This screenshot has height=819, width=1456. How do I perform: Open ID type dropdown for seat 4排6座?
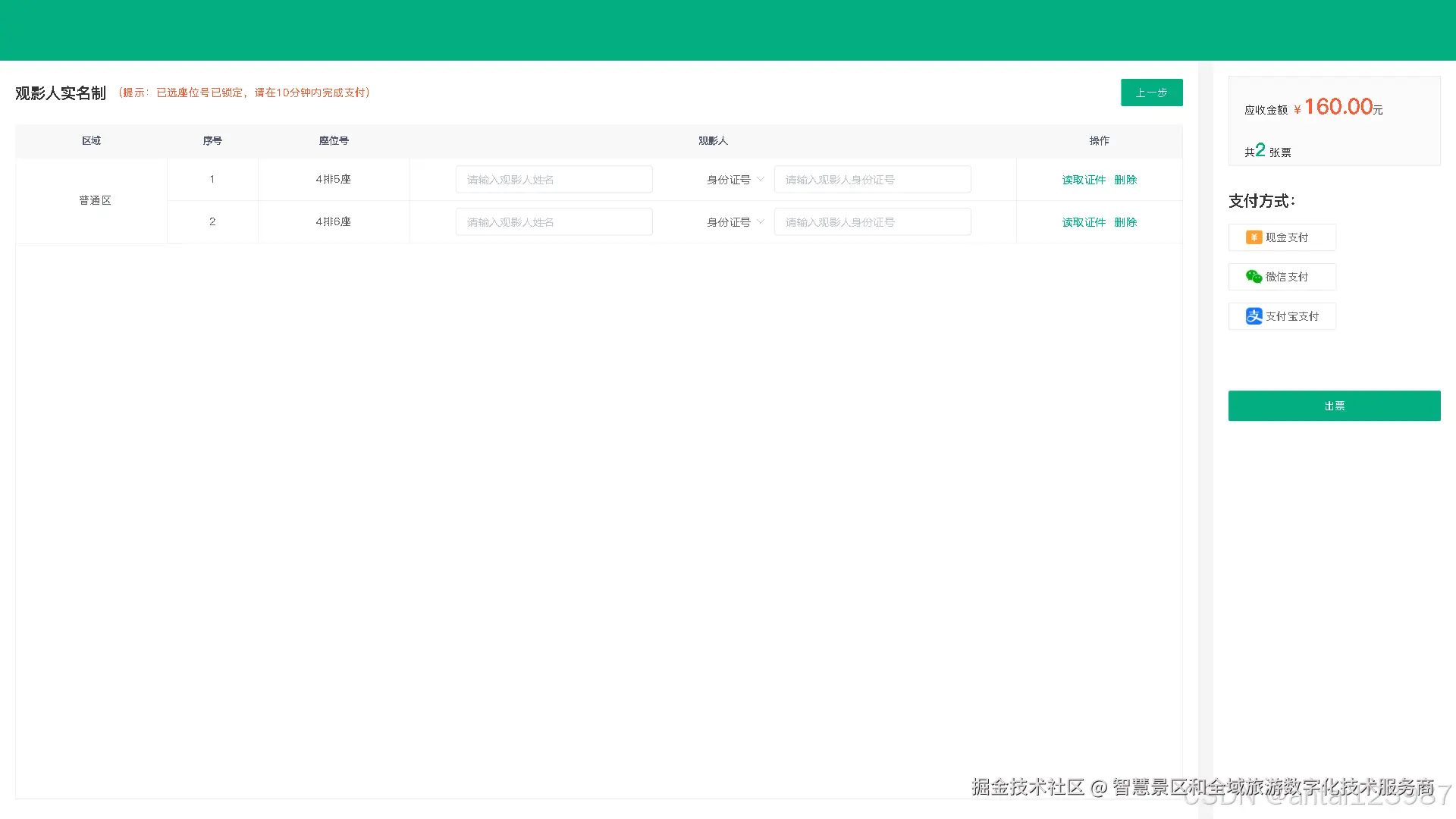[729, 222]
